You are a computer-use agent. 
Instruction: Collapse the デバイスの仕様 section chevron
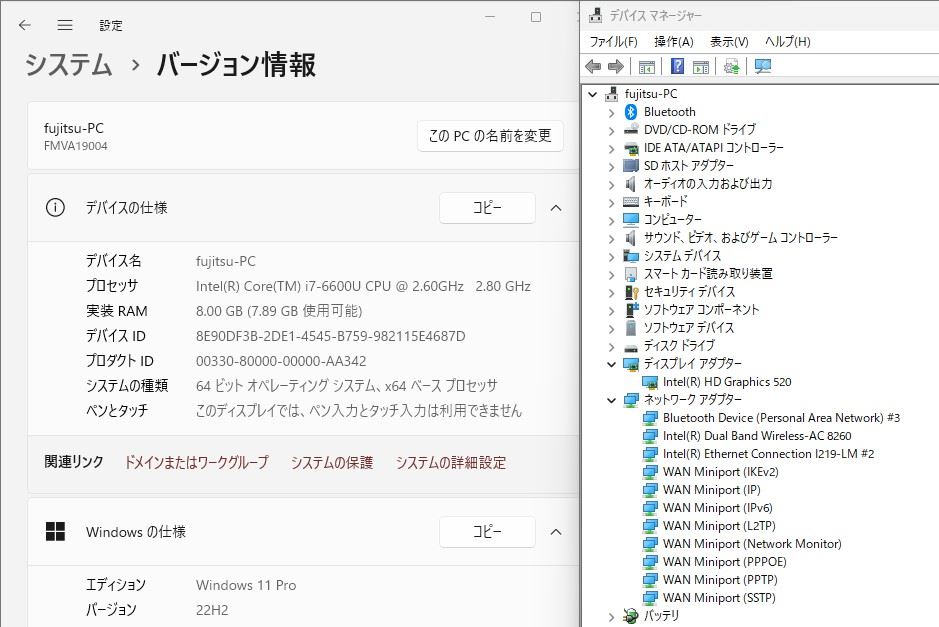click(556, 208)
